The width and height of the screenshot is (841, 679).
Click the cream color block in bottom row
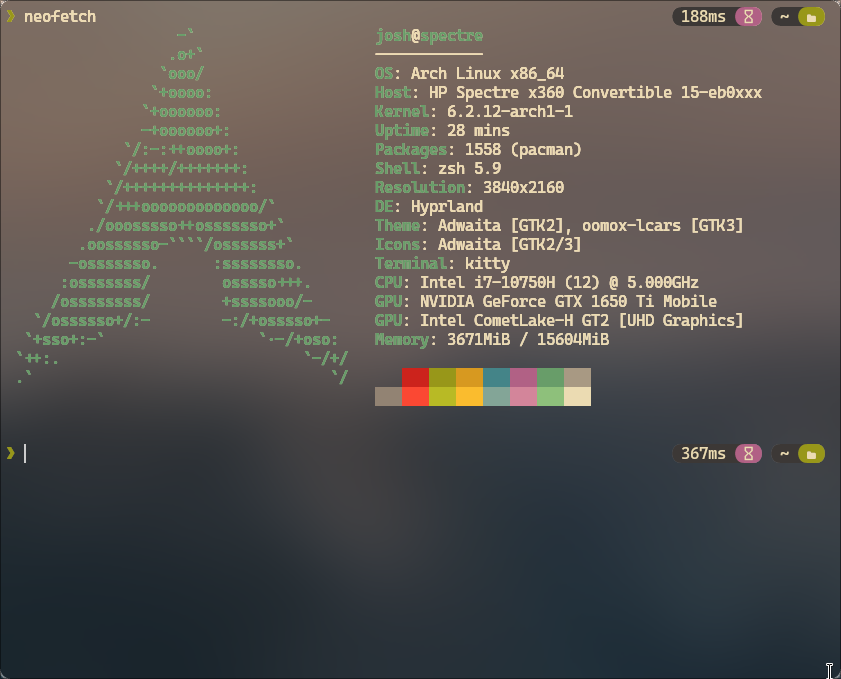578,396
